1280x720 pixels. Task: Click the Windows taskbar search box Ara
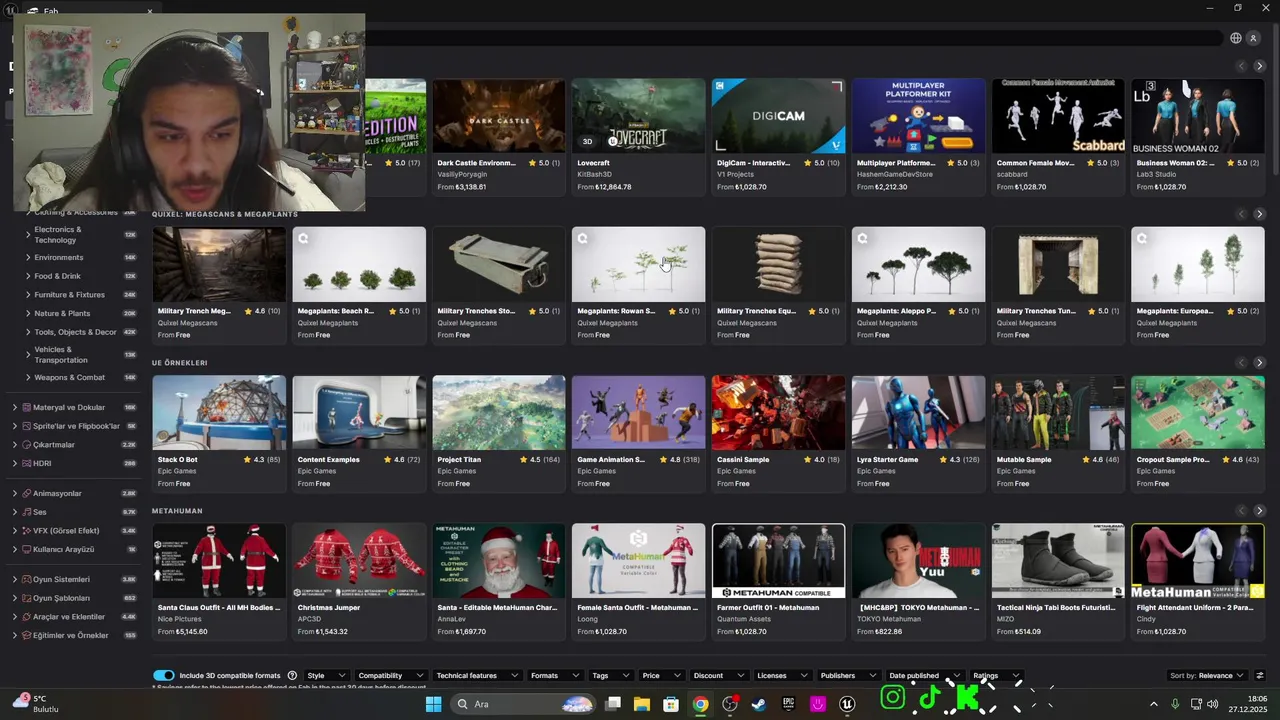point(523,704)
